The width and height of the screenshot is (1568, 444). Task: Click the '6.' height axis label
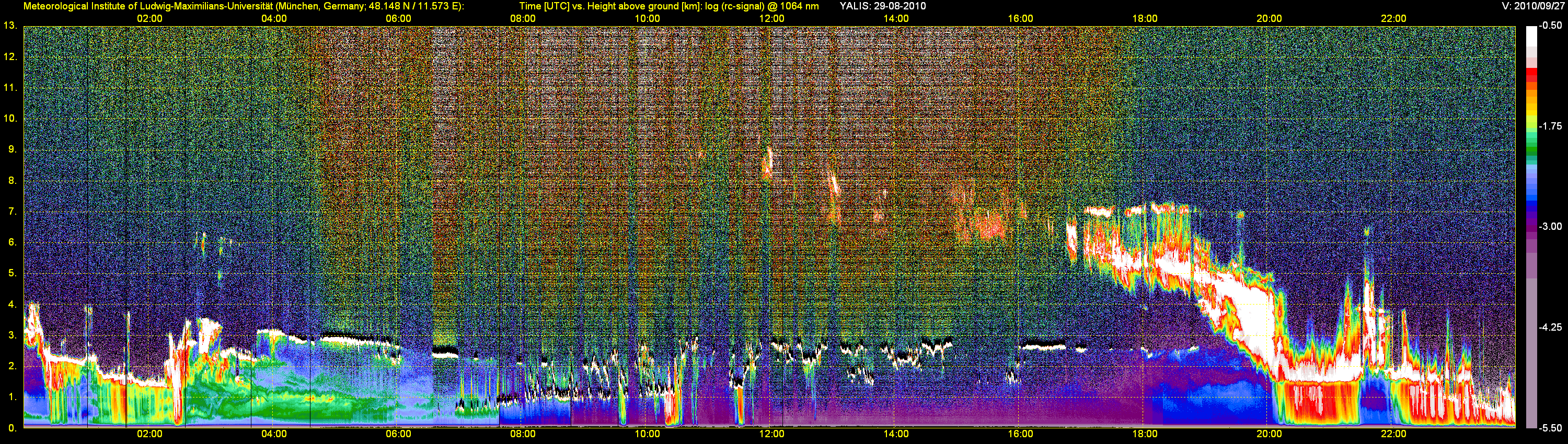[x=12, y=242]
